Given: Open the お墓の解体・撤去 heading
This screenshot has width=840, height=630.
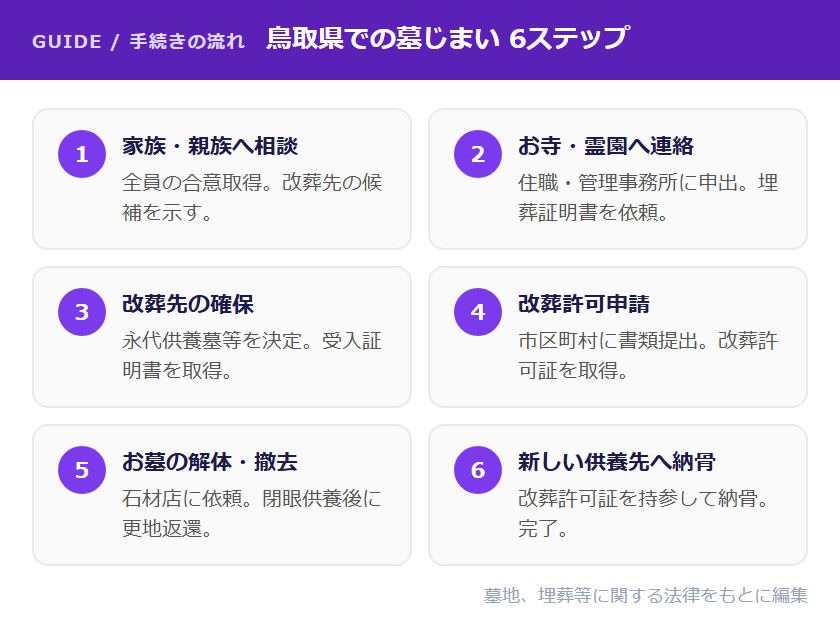Looking at the screenshot, I should [210, 462].
